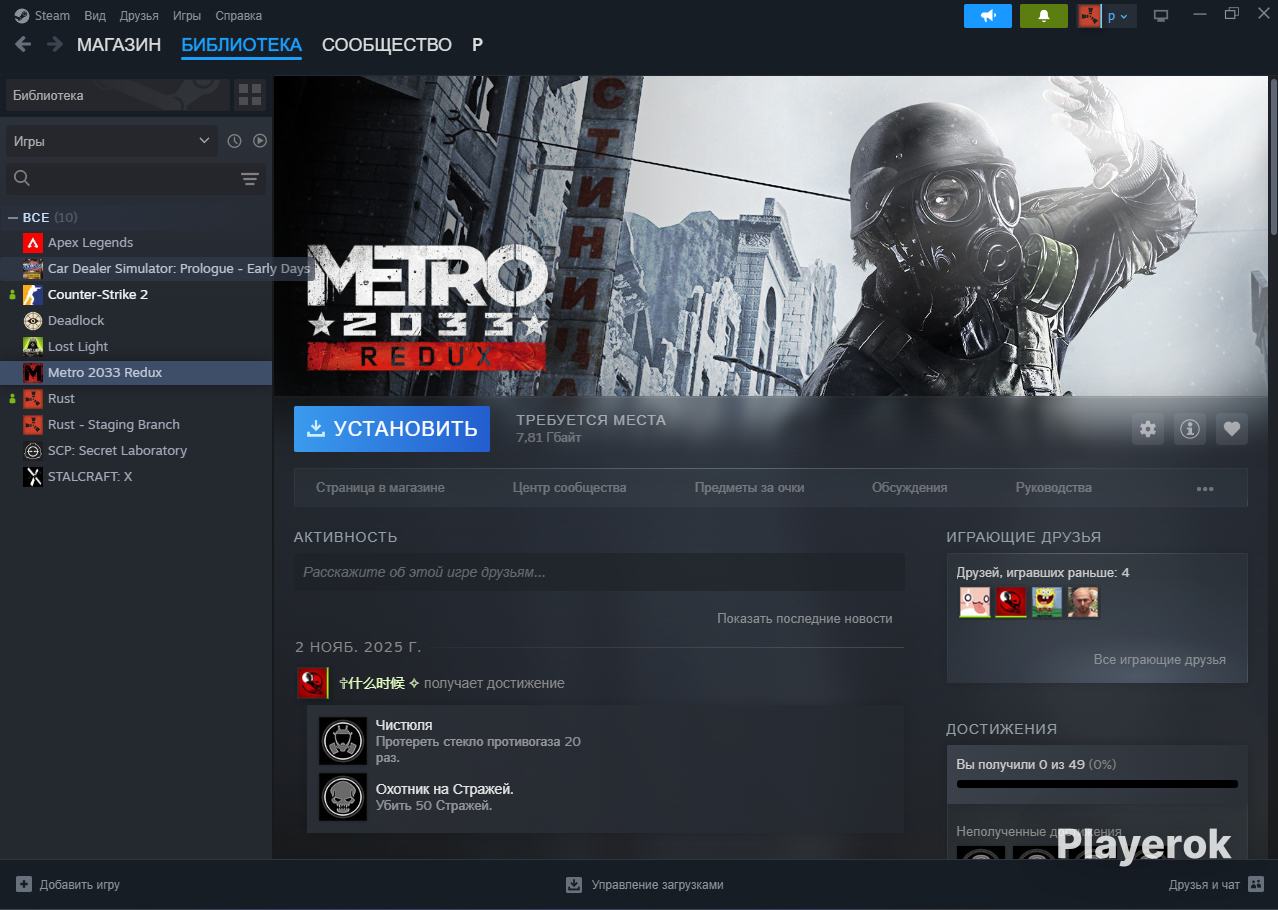Open Руководства link
Image resolution: width=1278 pixels, height=910 pixels.
click(1054, 488)
